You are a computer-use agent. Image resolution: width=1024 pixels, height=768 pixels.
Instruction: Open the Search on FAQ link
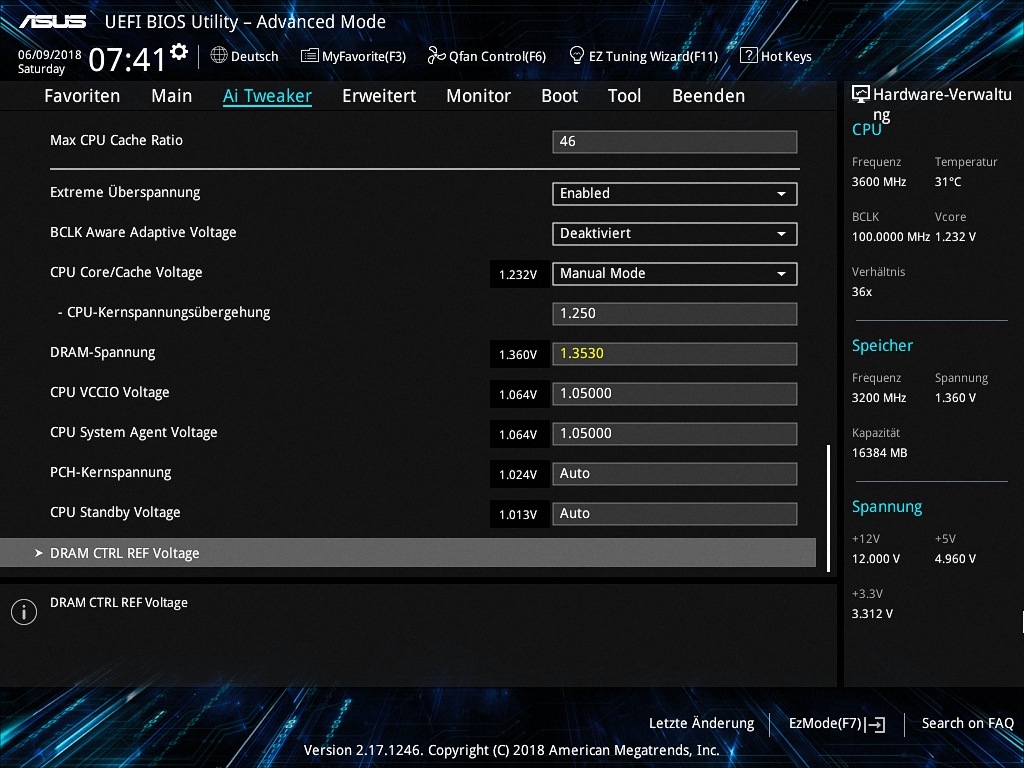pyautogui.click(x=967, y=724)
